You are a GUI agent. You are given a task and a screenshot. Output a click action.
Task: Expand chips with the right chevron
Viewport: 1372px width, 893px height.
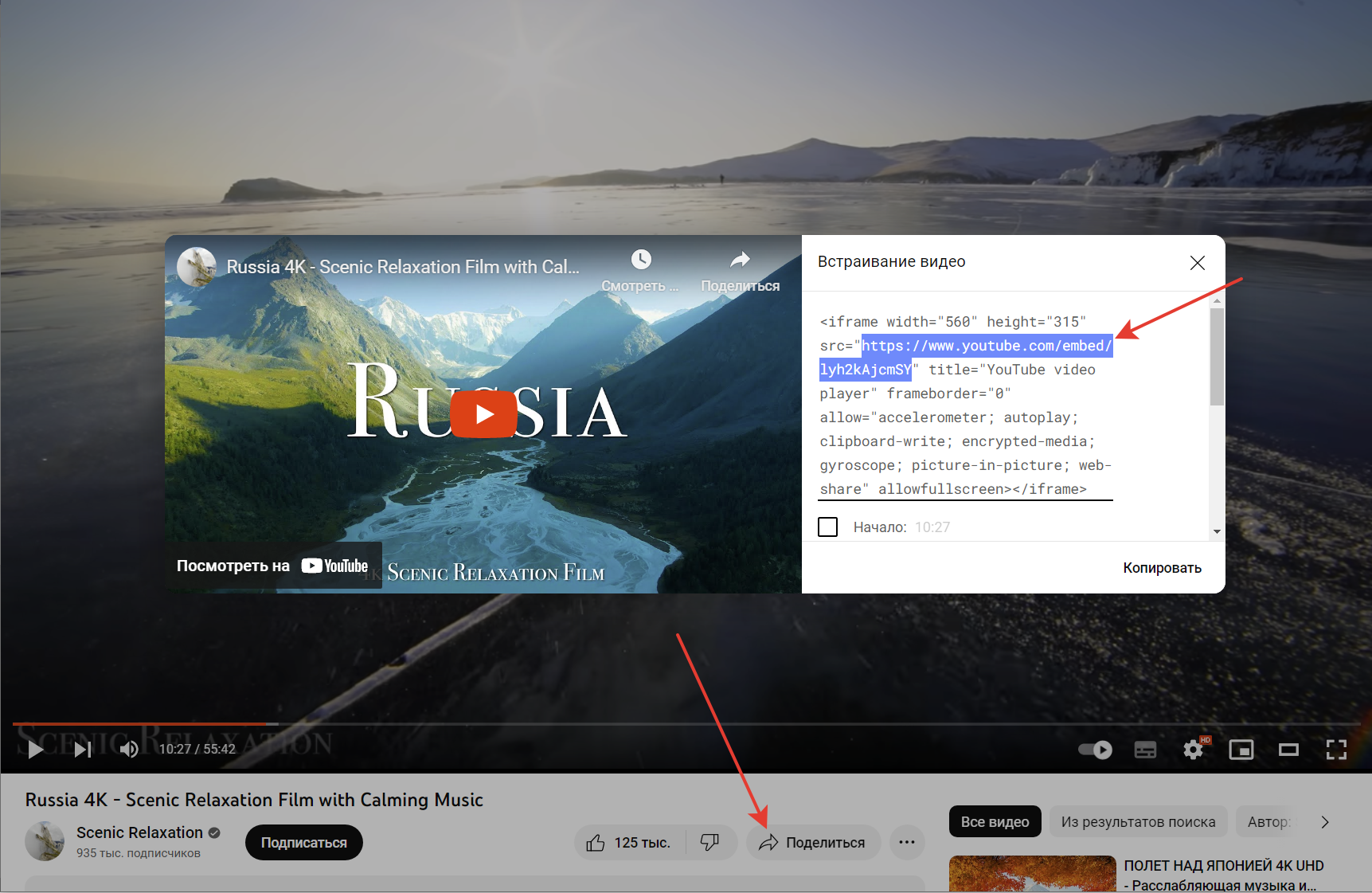[1325, 821]
